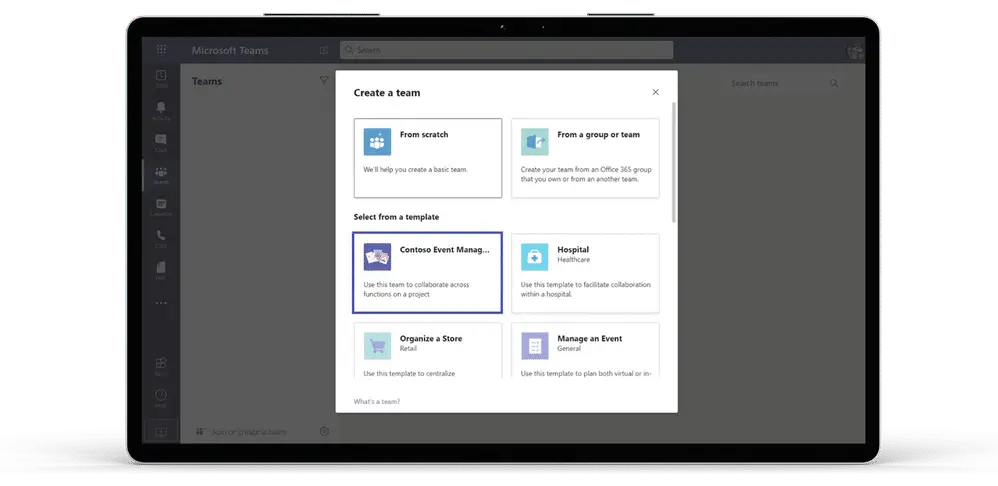Click the filter funnel icon beside Teams

[x=324, y=81]
